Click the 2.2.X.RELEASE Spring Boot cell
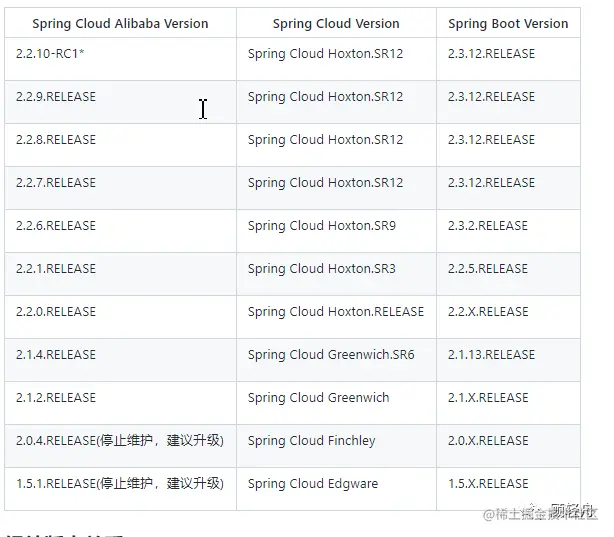The image size is (614, 537). (x=508, y=317)
